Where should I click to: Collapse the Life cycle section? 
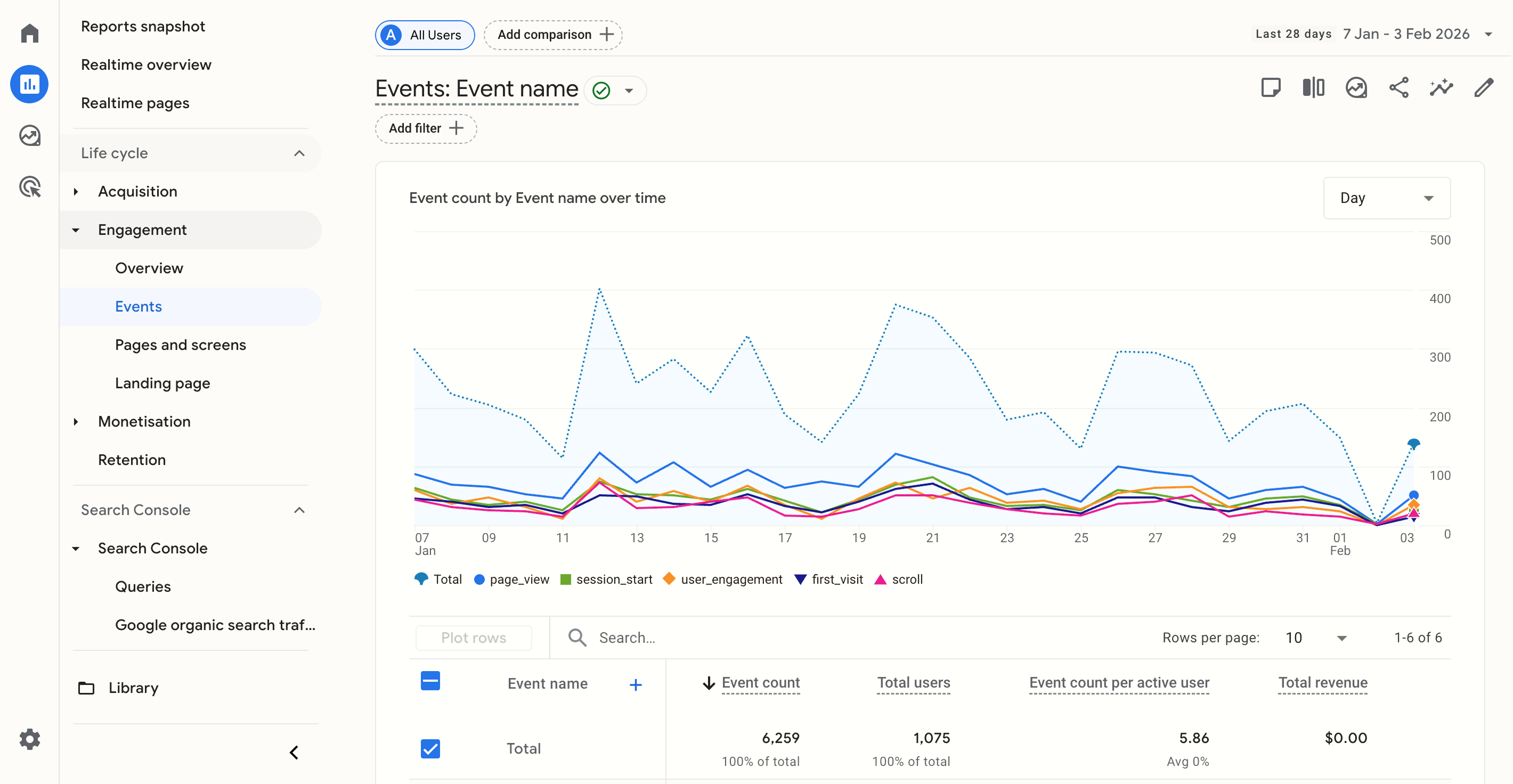pos(299,153)
